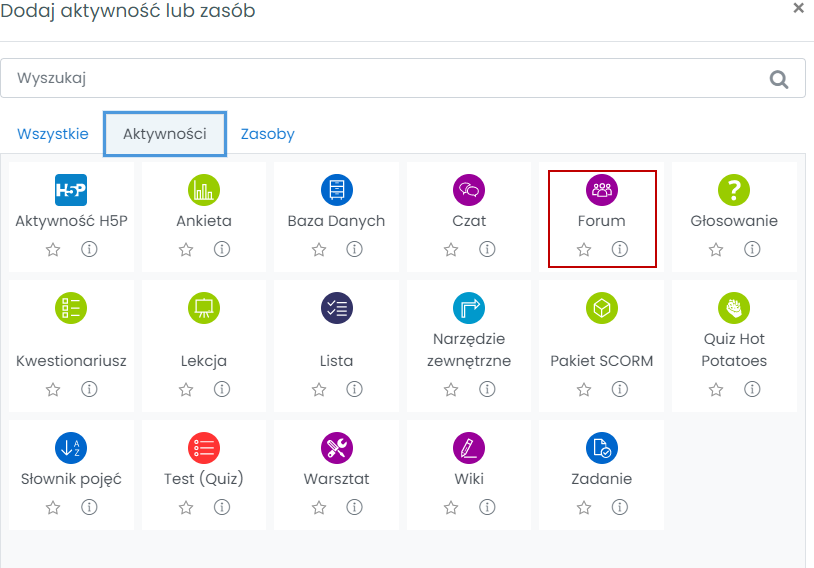Viewport: 814px width, 568px height.
Task: Add a Wiki activity
Action: [x=469, y=447]
